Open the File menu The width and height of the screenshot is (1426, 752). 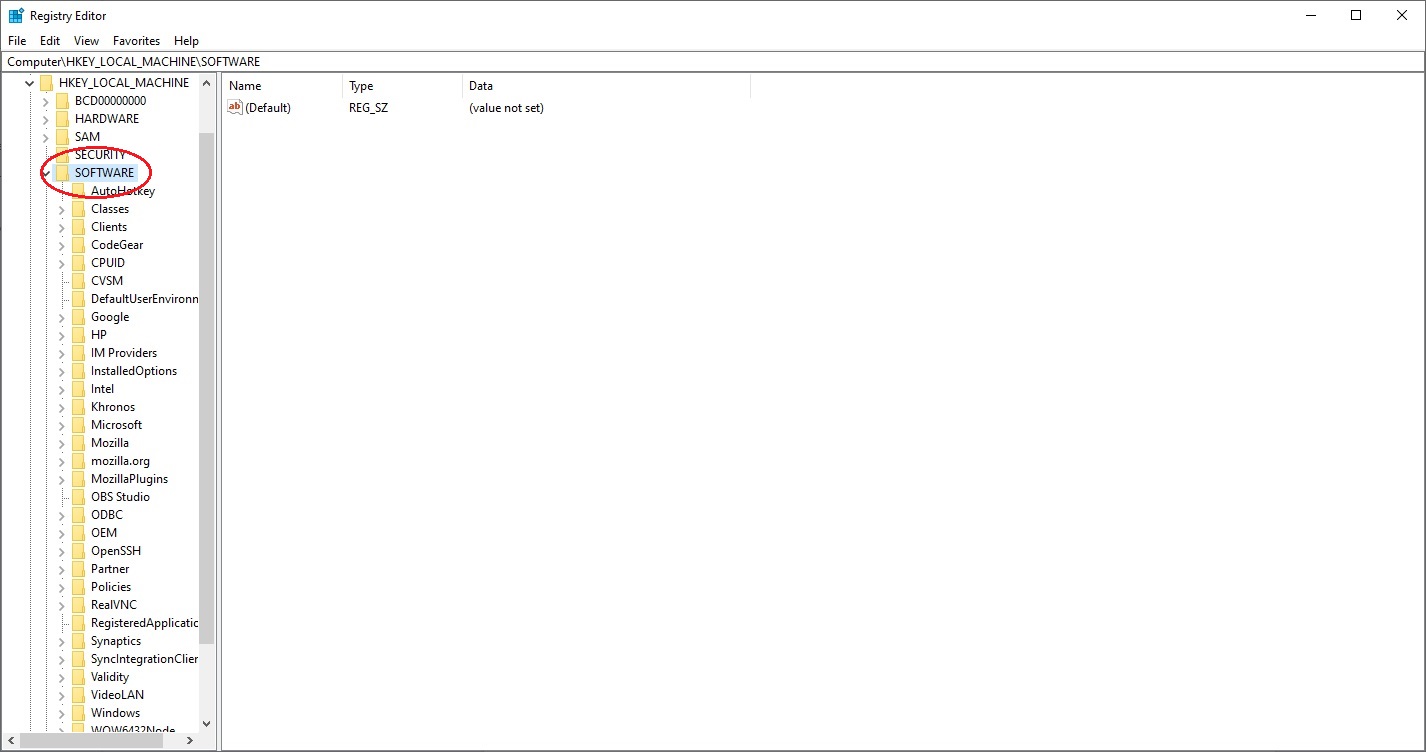pyautogui.click(x=16, y=41)
